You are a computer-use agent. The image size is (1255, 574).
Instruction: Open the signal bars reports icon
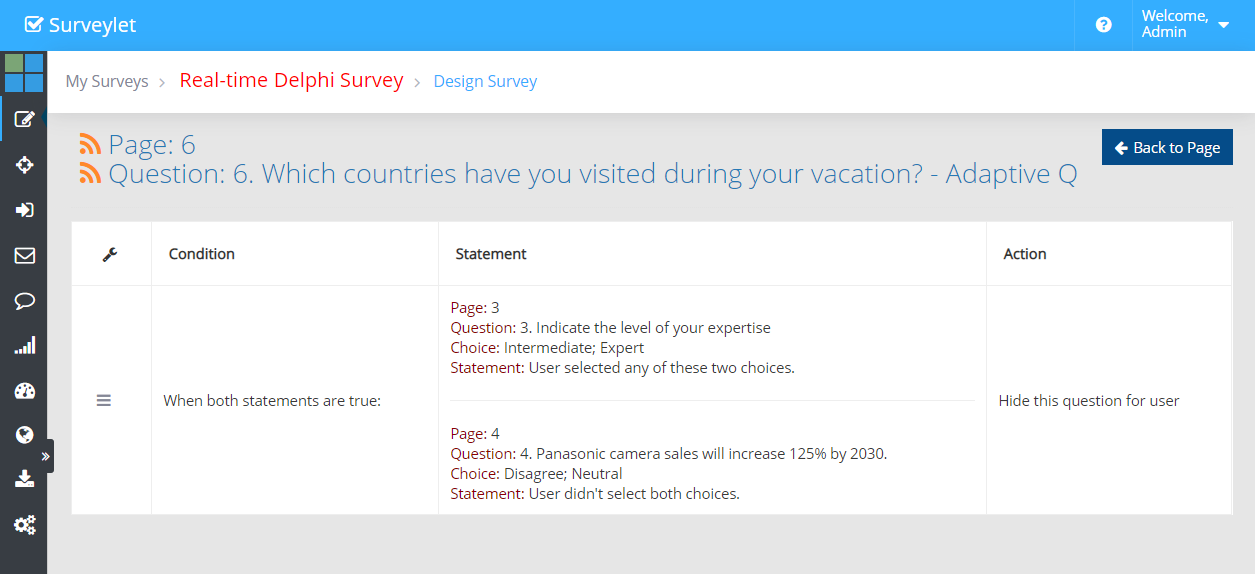[25, 346]
